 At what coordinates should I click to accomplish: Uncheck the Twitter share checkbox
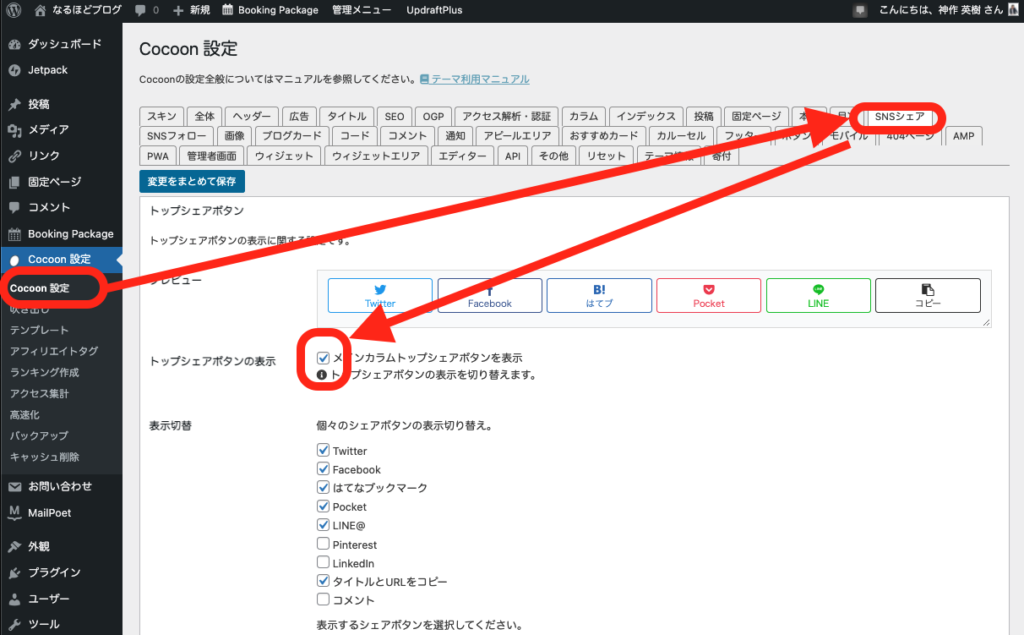[x=323, y=450]
